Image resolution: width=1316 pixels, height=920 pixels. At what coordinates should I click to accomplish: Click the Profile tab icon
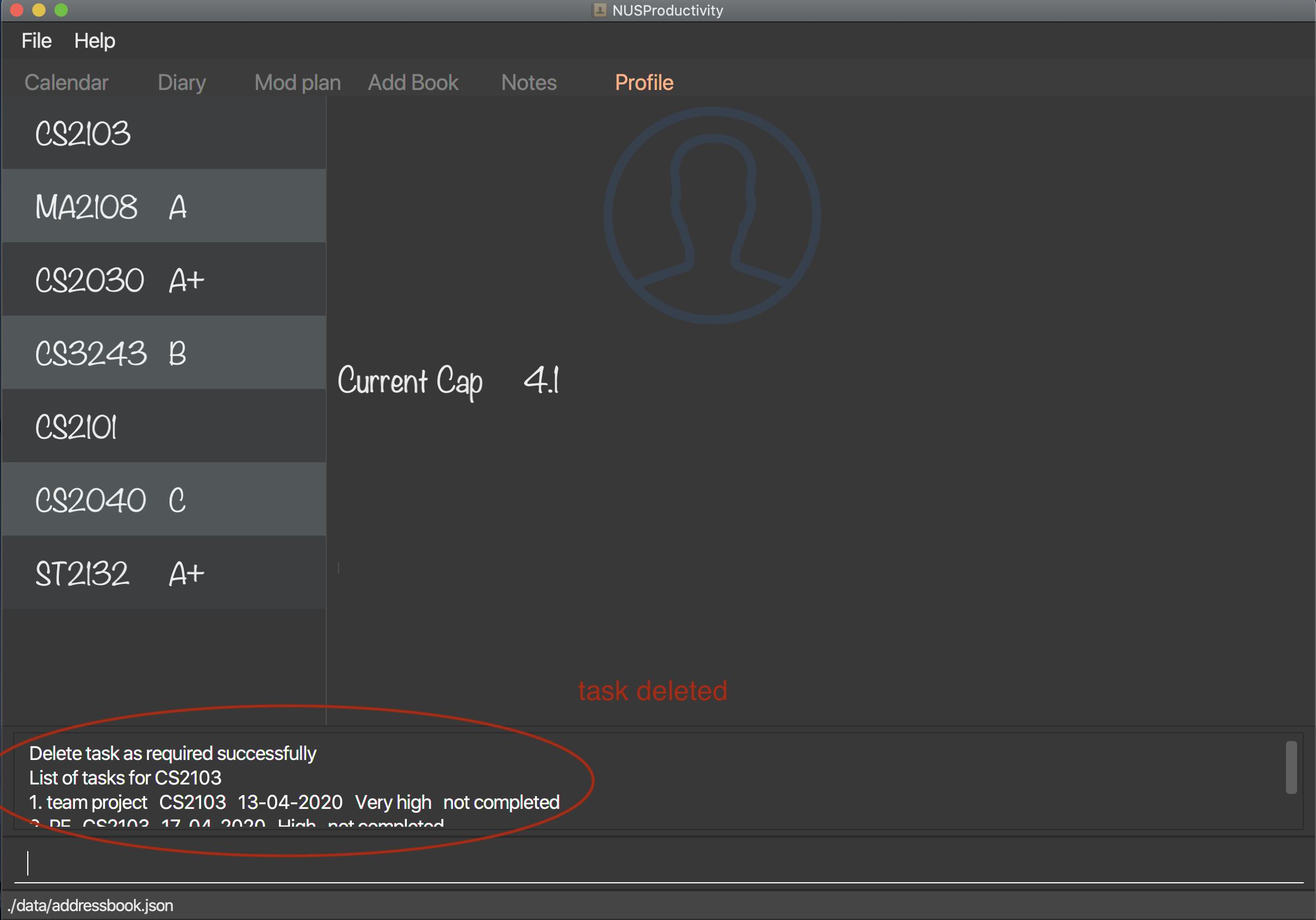point(643,83)
